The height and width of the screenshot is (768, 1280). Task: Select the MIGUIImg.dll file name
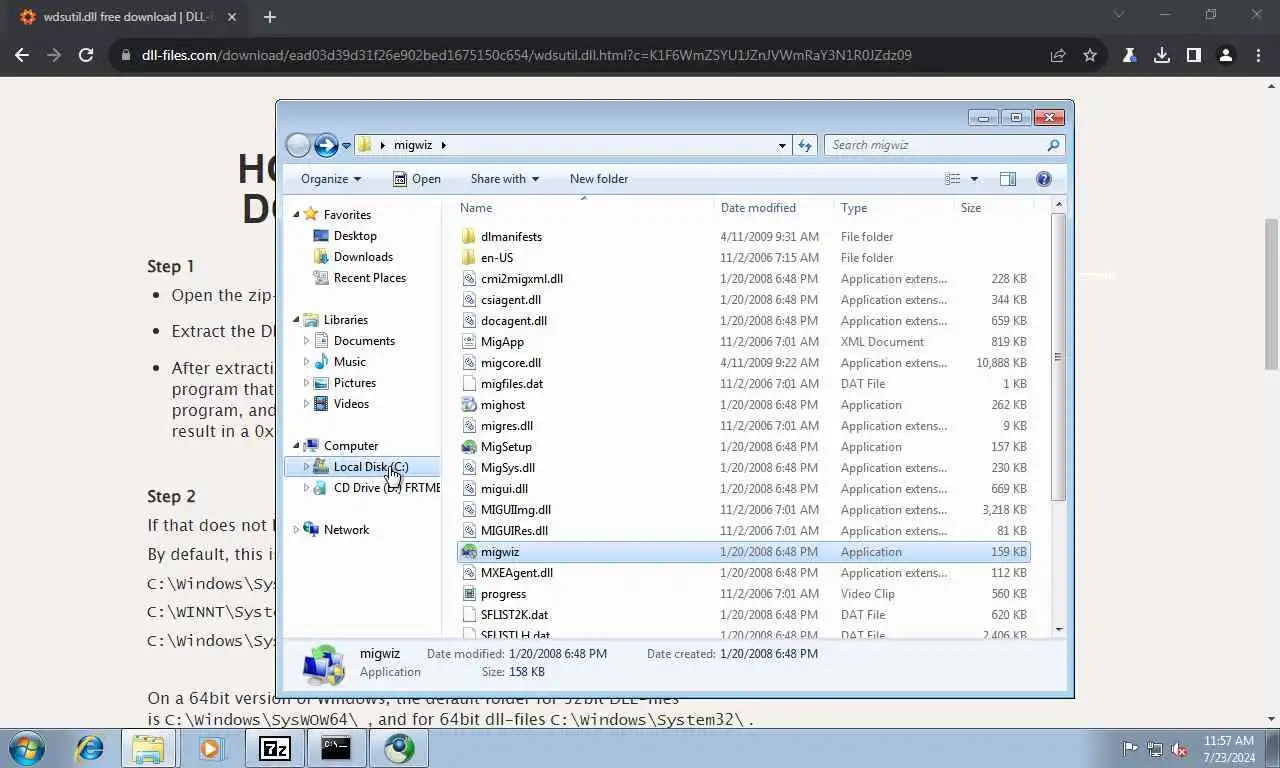point(516,510)
